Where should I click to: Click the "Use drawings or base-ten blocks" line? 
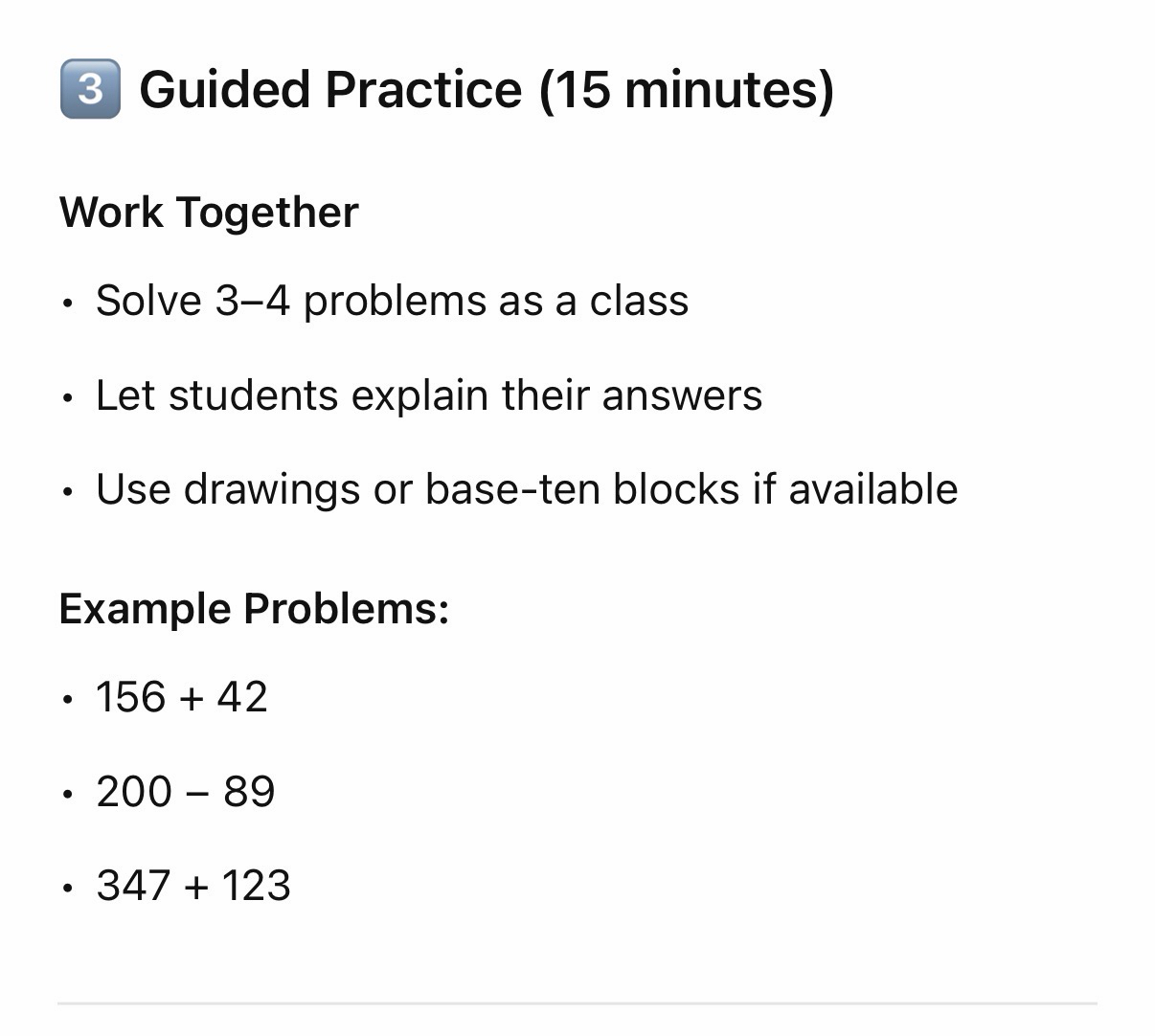526,489
